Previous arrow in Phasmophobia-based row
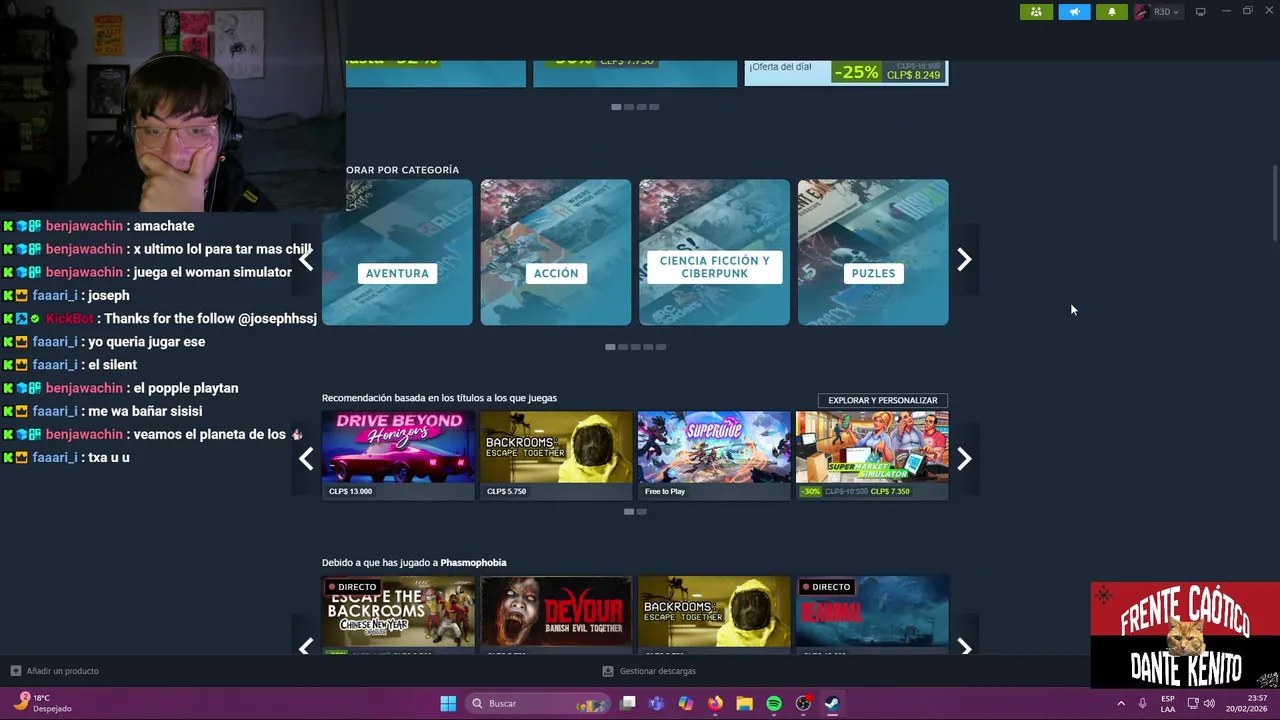1280x720 pixels. point(306,647)
